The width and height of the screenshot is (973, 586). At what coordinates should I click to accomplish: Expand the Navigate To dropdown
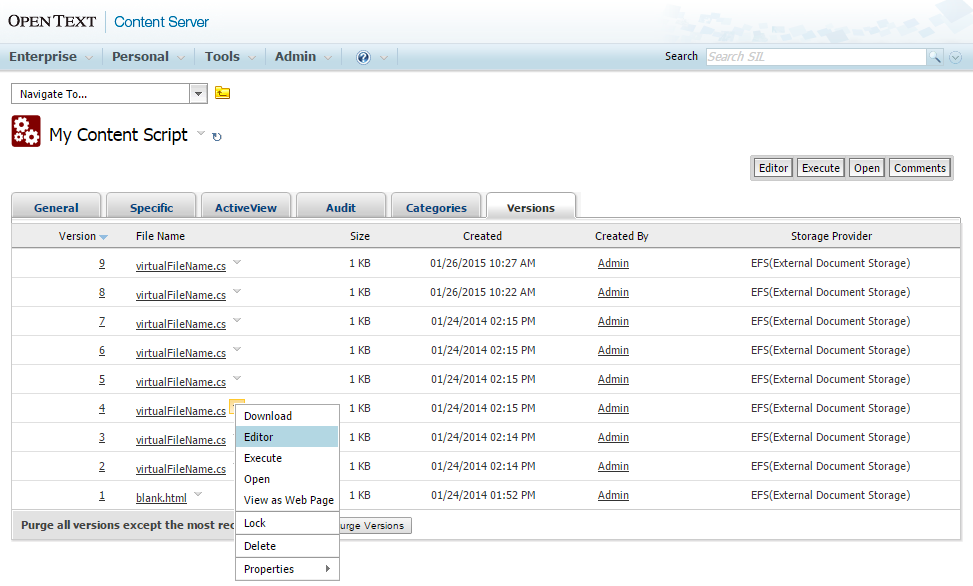[x=198, y=93]
